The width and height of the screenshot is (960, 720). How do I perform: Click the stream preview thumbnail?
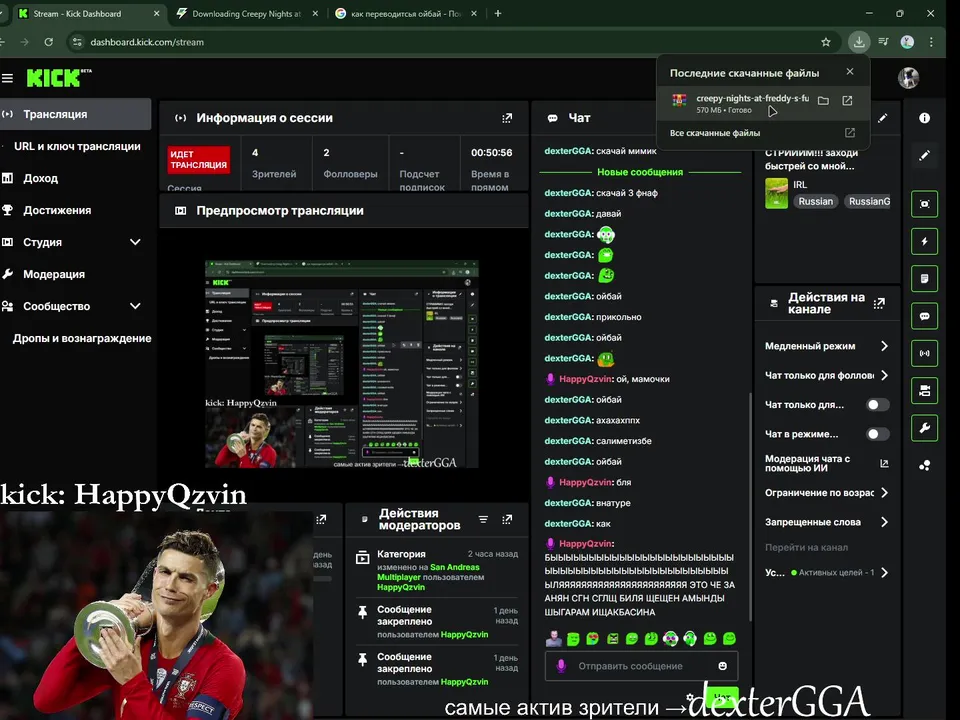(x=342, y=364)
